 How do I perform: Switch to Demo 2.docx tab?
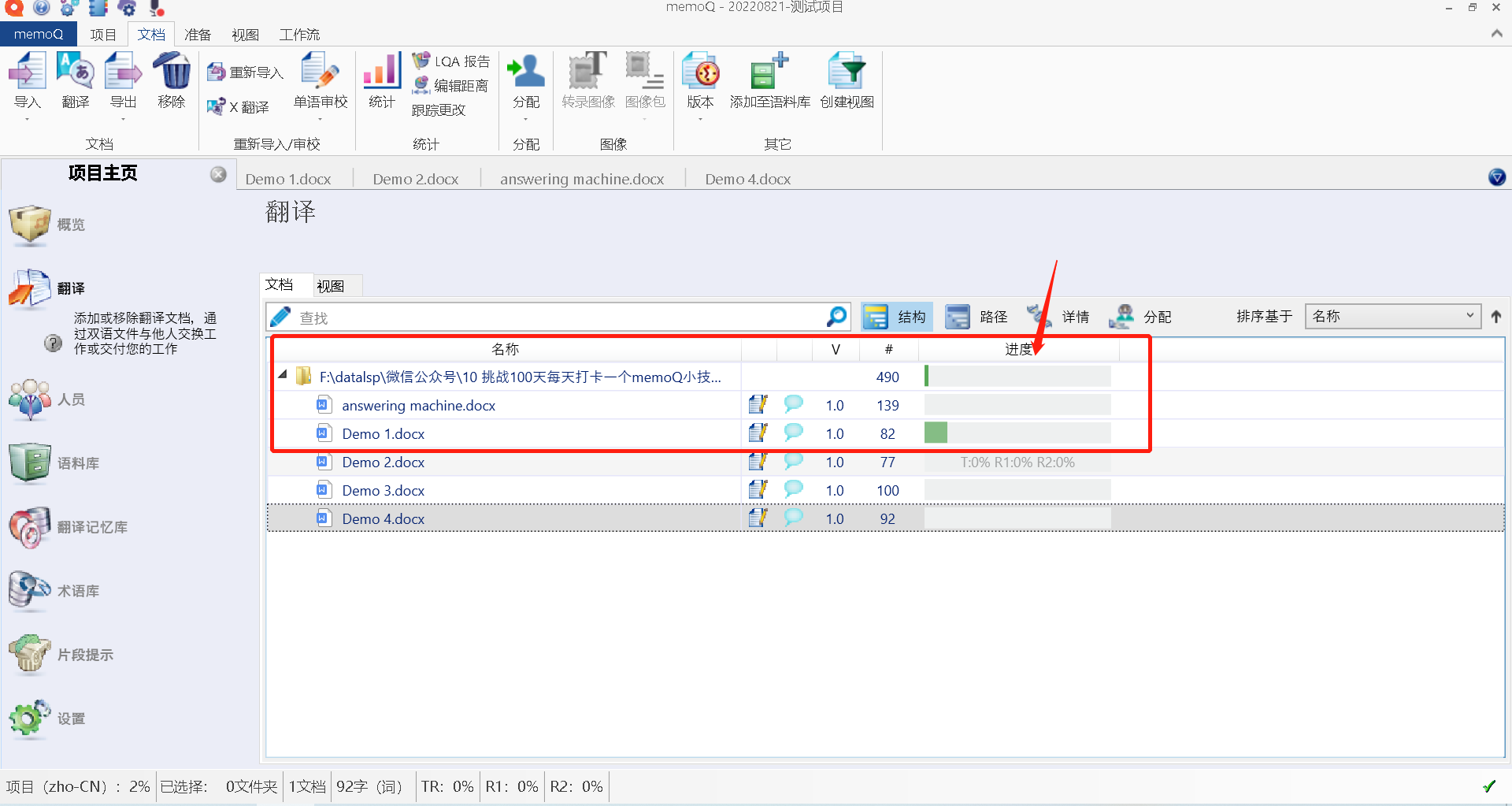point(416,179)
